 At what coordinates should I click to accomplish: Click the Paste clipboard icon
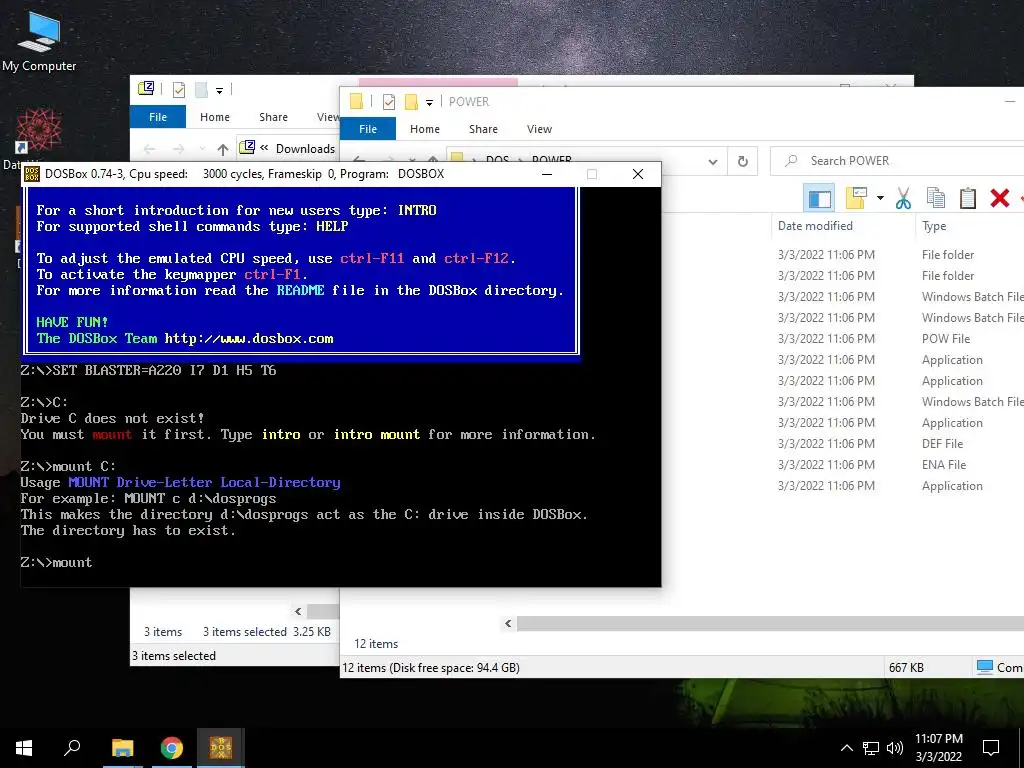[968, 198]
